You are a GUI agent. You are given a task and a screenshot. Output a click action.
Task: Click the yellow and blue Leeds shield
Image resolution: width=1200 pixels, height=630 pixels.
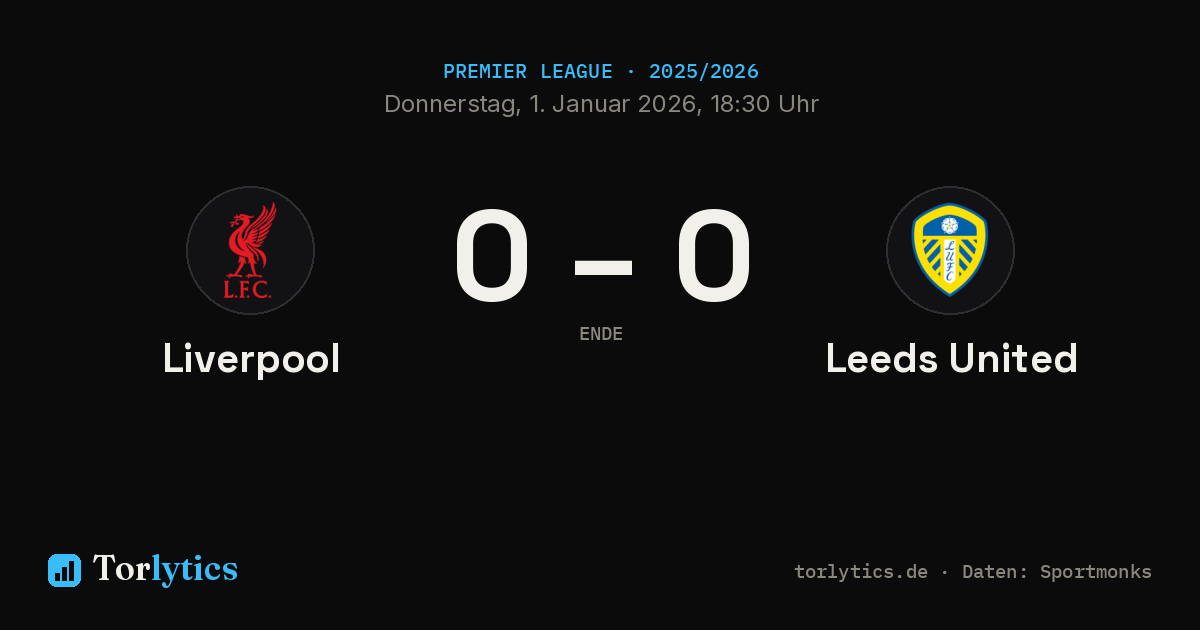click(950, 250)
